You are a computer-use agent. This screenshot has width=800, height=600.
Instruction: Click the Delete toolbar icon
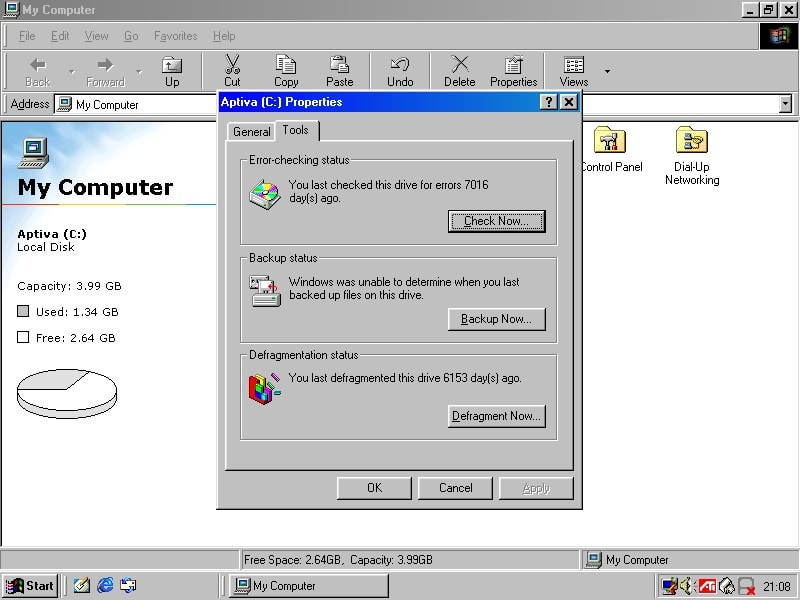(459, 71)
